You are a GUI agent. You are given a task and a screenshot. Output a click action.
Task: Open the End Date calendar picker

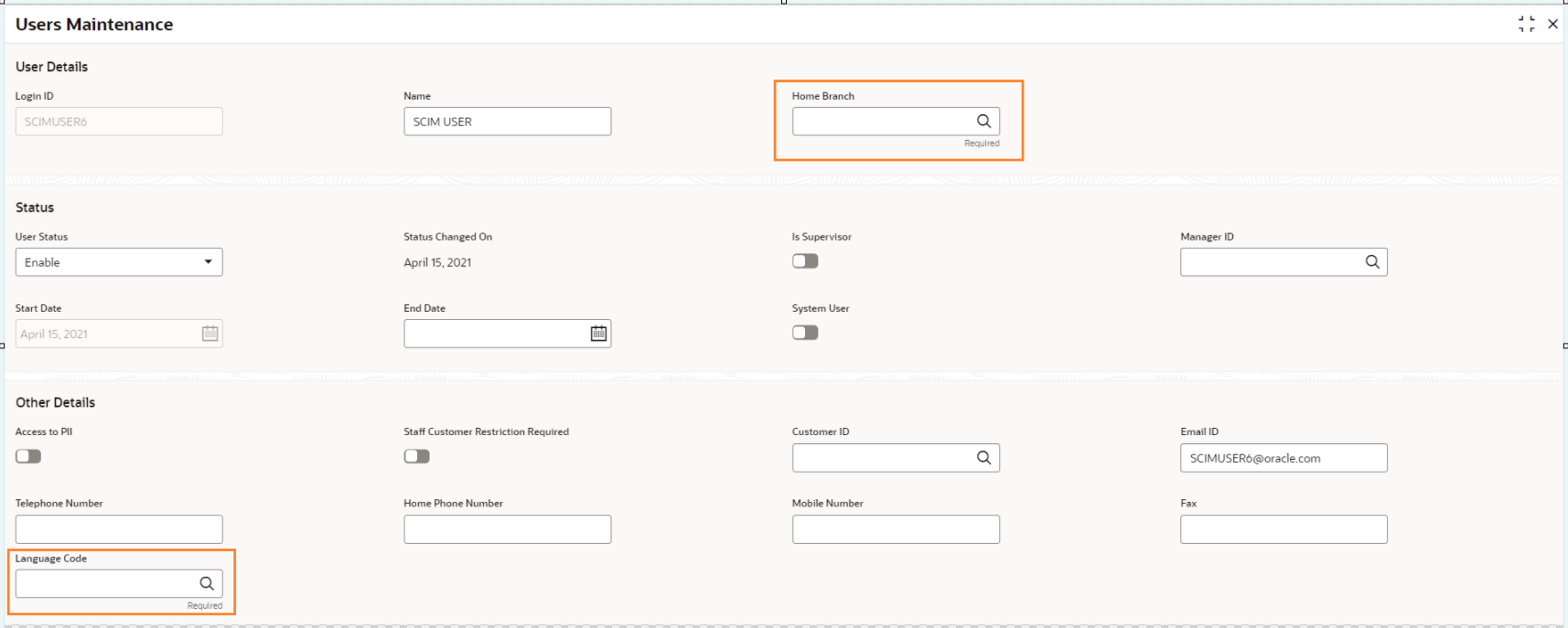click(598, 334)
